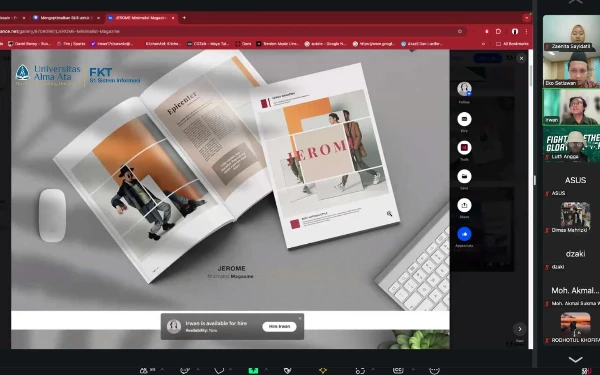Open the adobe - Google bookmark
600x375 pixels.
pos(325,44)
